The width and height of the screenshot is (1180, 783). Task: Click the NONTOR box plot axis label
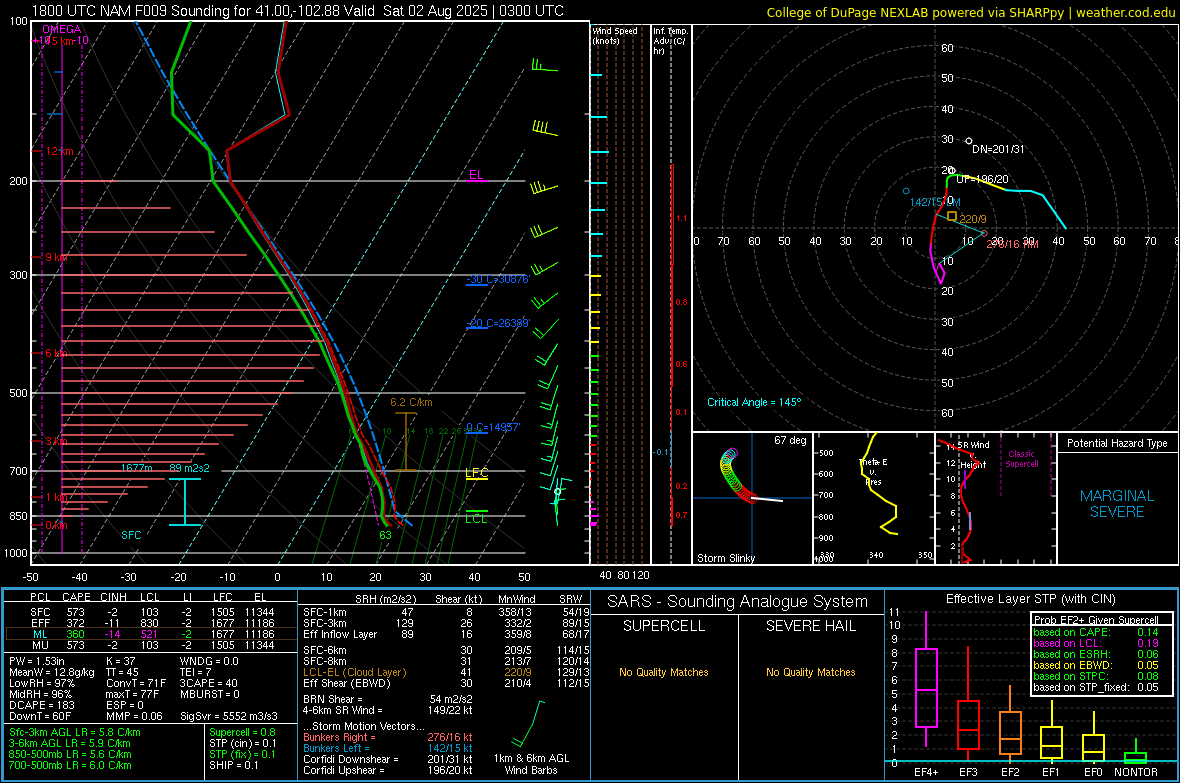click(x=1136, y=772)
